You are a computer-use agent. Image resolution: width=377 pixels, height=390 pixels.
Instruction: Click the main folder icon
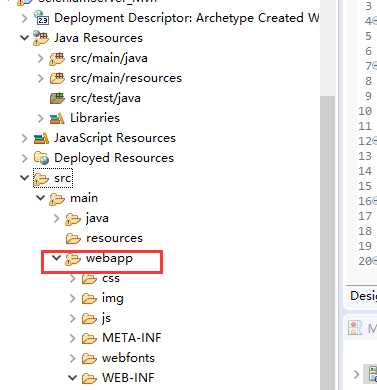pos(57,199)
